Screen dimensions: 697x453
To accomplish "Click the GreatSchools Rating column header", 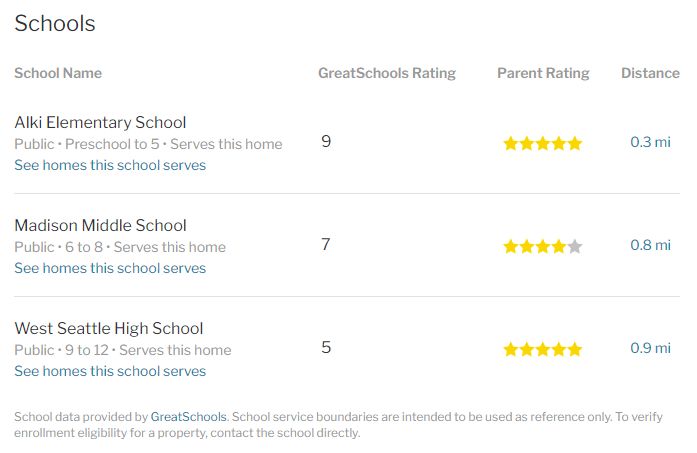I will coord(387,73).
